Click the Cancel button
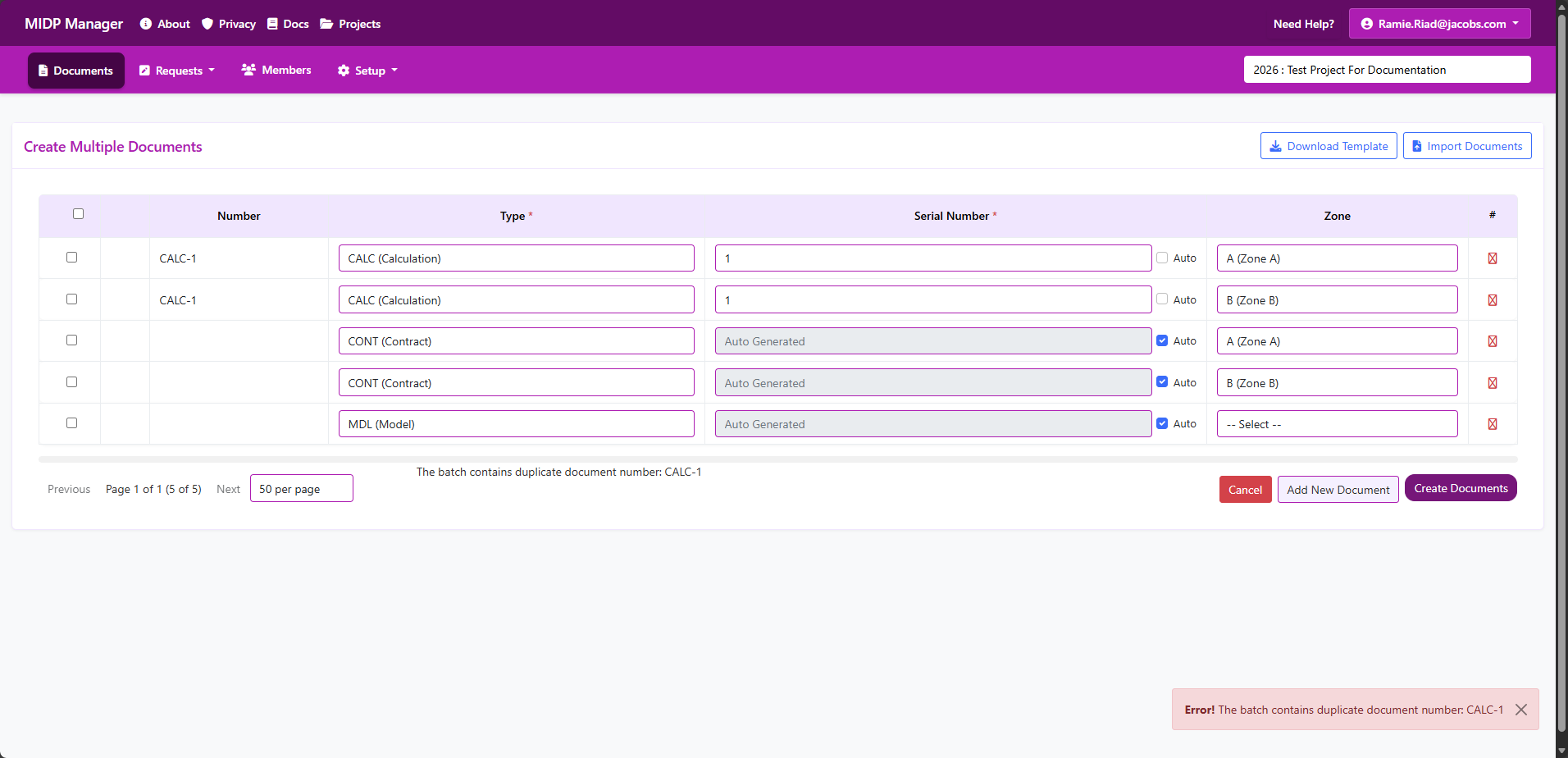Screen dimensions: 1568x758 pos(1245,490)
